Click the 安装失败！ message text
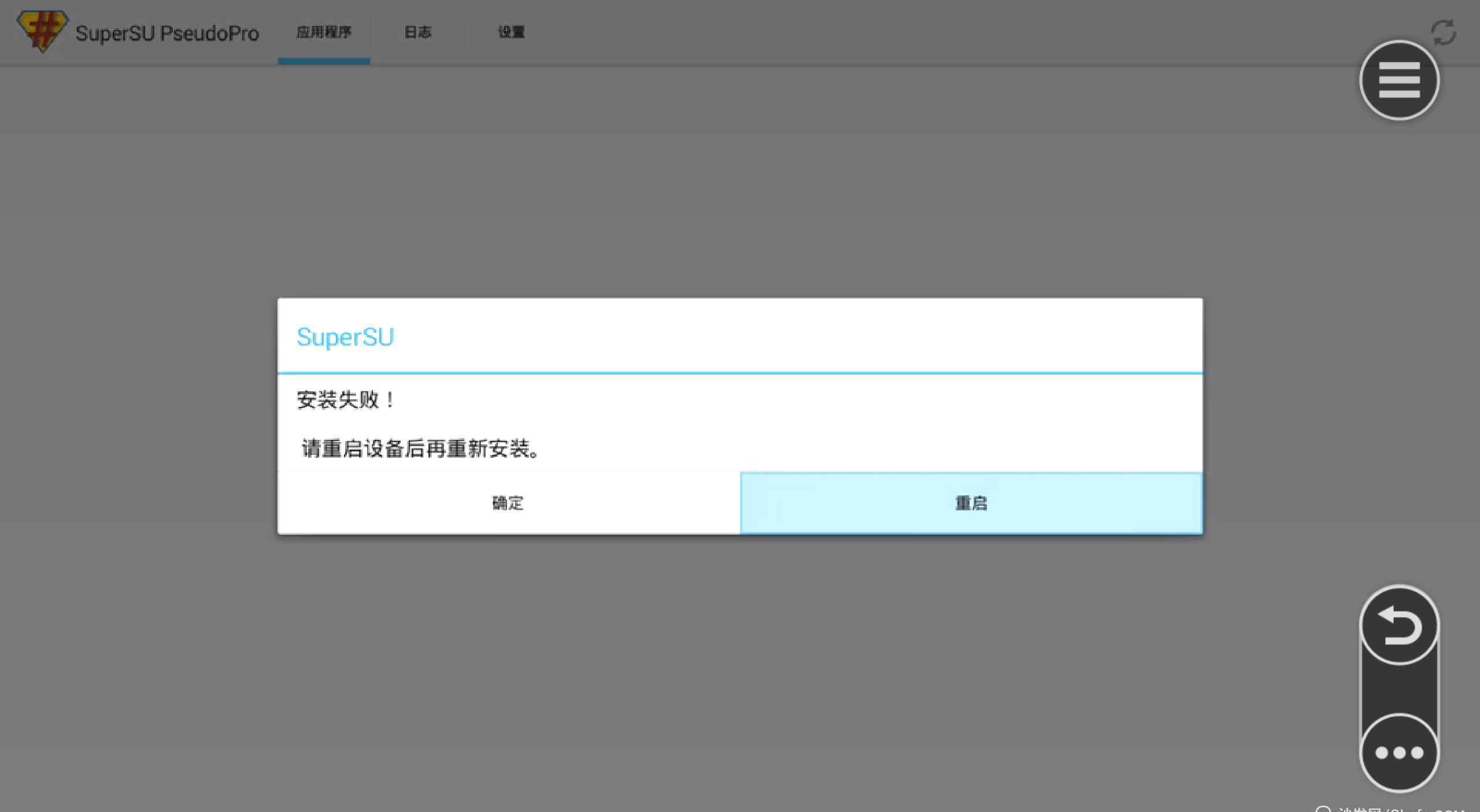 (x=346, y=399)
